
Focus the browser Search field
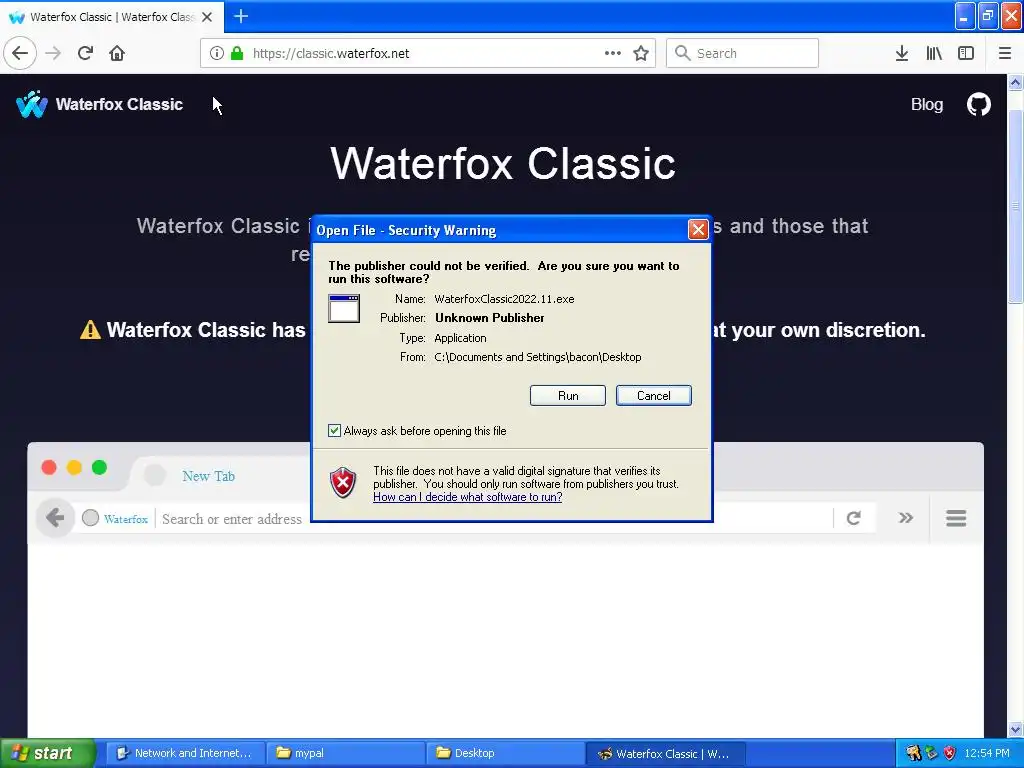tap(742, 53)
